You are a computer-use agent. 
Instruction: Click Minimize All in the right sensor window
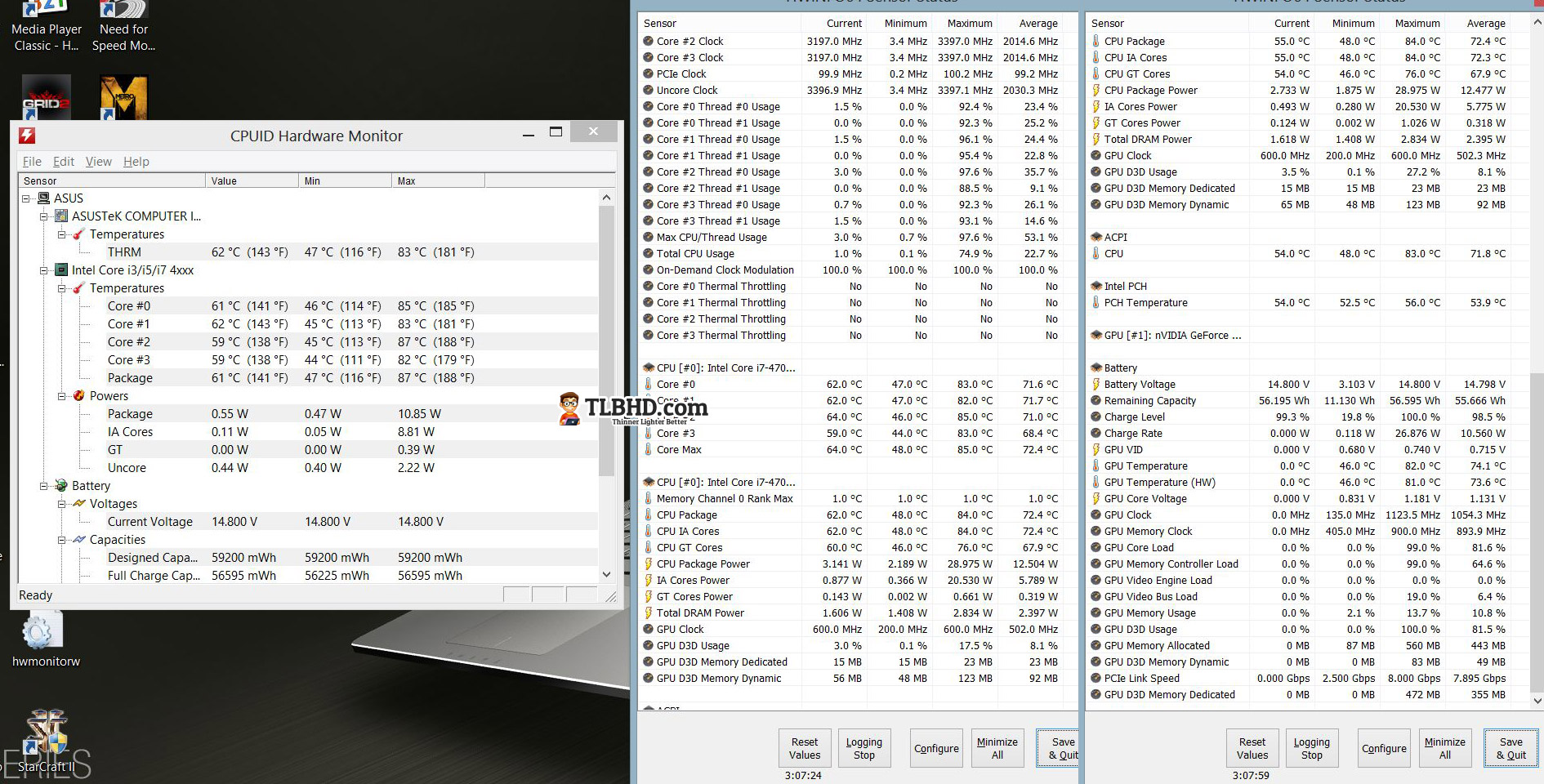(1445, 748)
